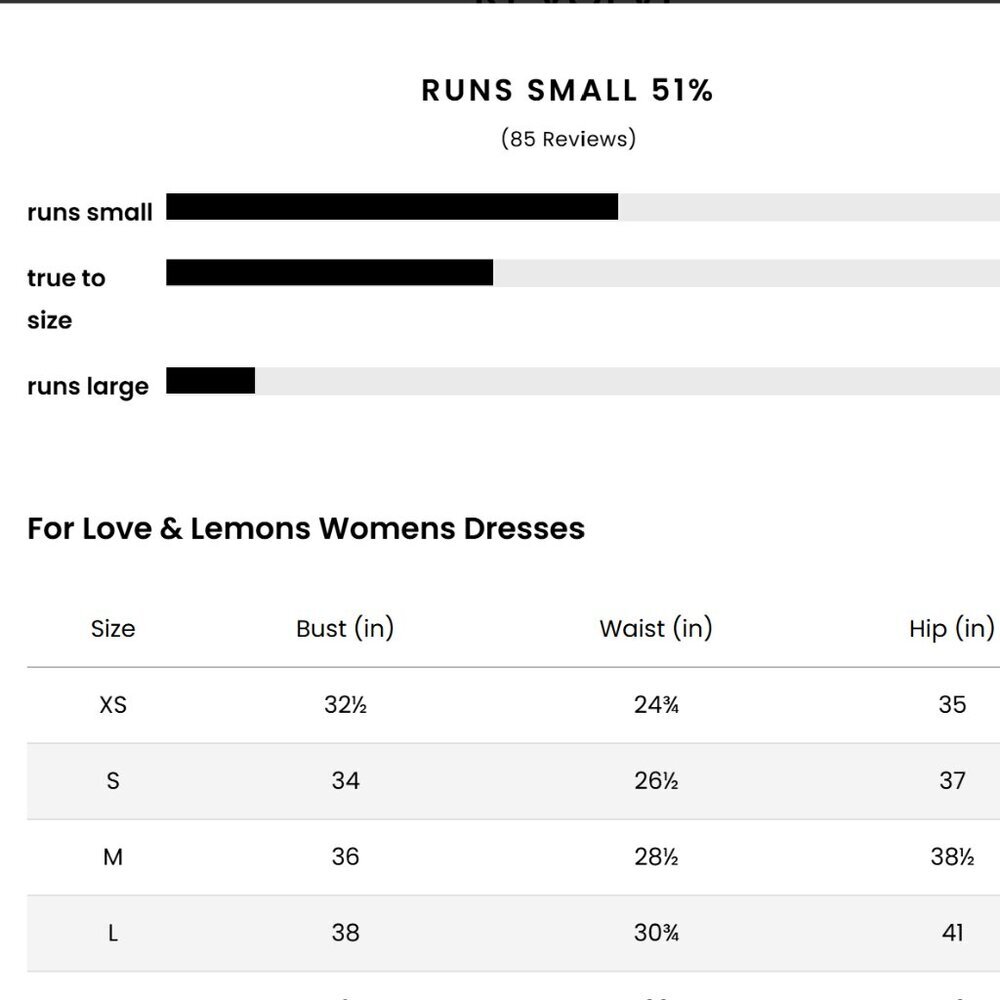Open the 85 Reviews link

click(568, 138)
